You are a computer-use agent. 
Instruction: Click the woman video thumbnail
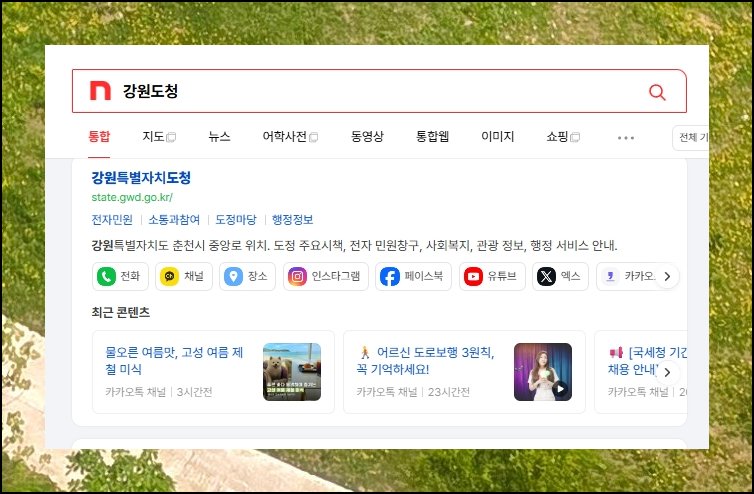[543, 372]
